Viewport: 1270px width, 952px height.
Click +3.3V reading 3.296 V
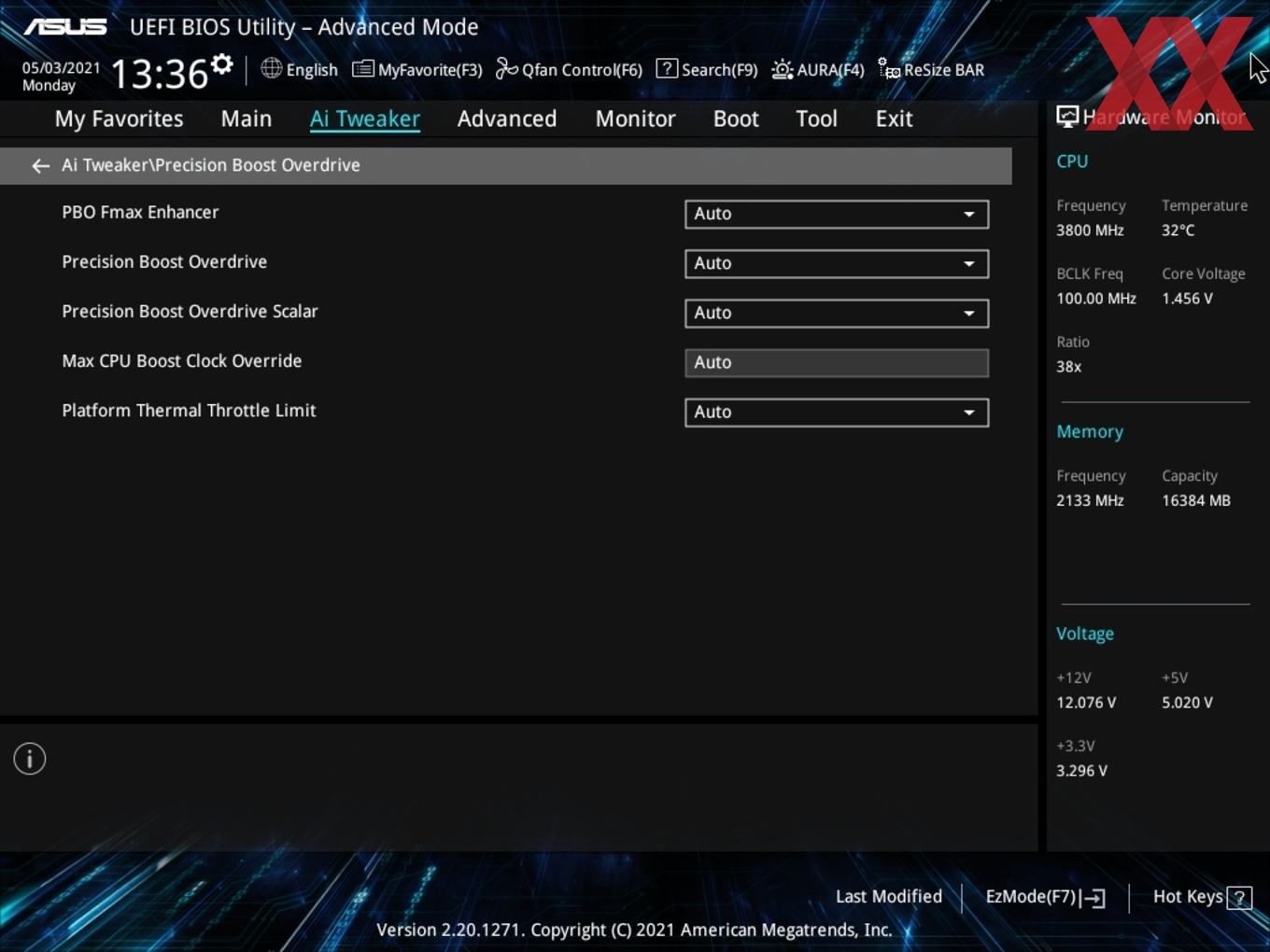(1081, 771)
